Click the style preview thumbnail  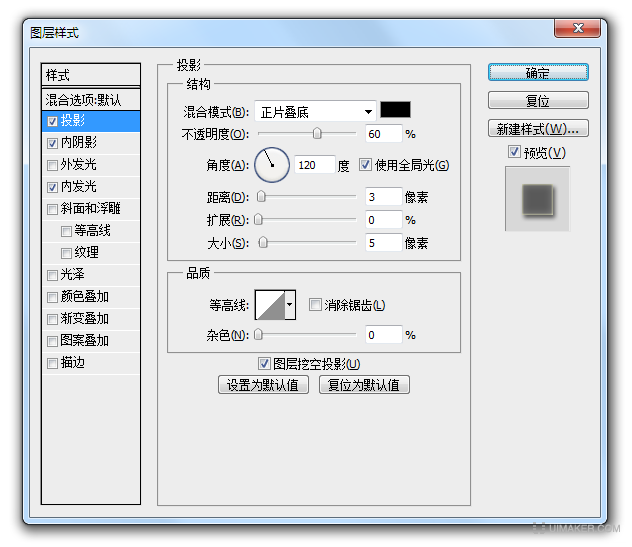coord(538,199)
